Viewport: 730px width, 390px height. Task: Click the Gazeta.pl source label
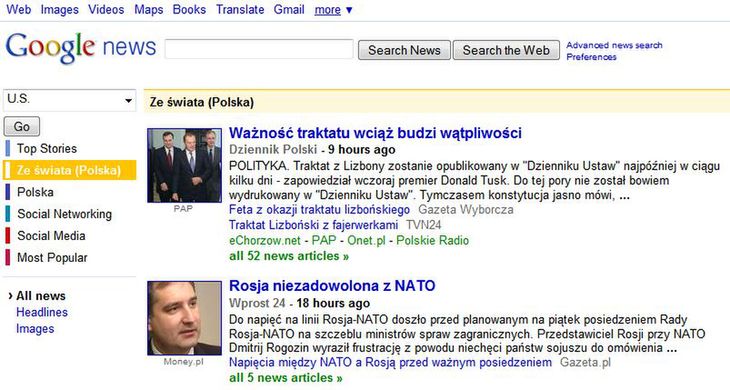[585, 362]
